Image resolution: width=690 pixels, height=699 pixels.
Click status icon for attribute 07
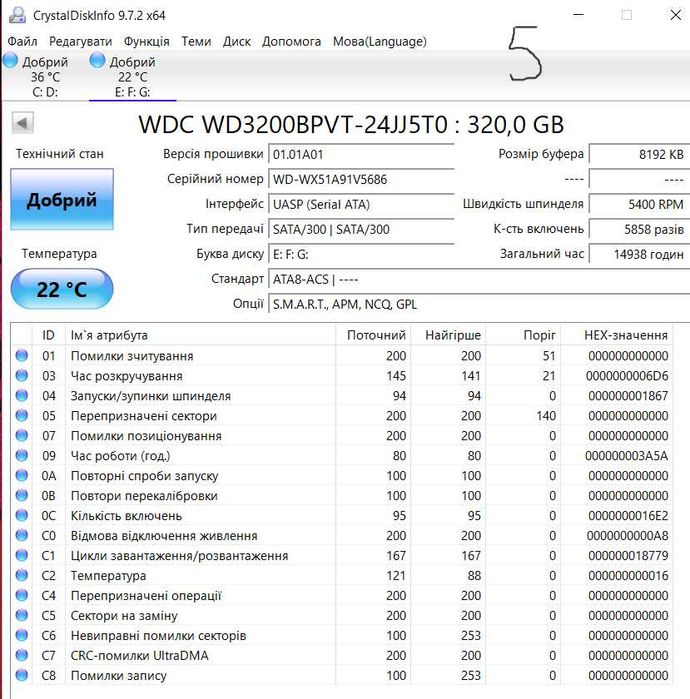(21, 435)
